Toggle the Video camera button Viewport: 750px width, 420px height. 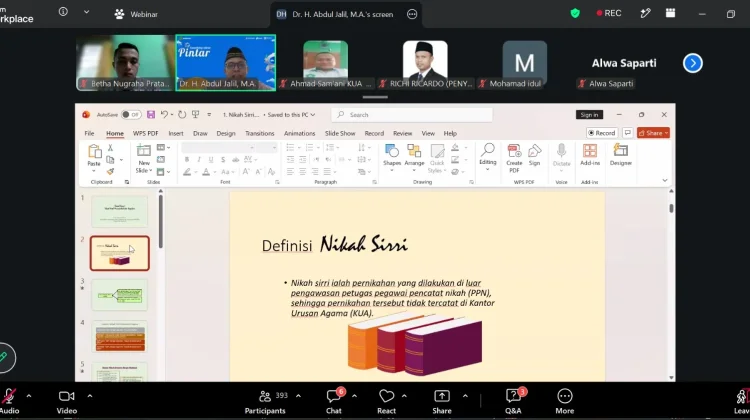tap(66, 401)
